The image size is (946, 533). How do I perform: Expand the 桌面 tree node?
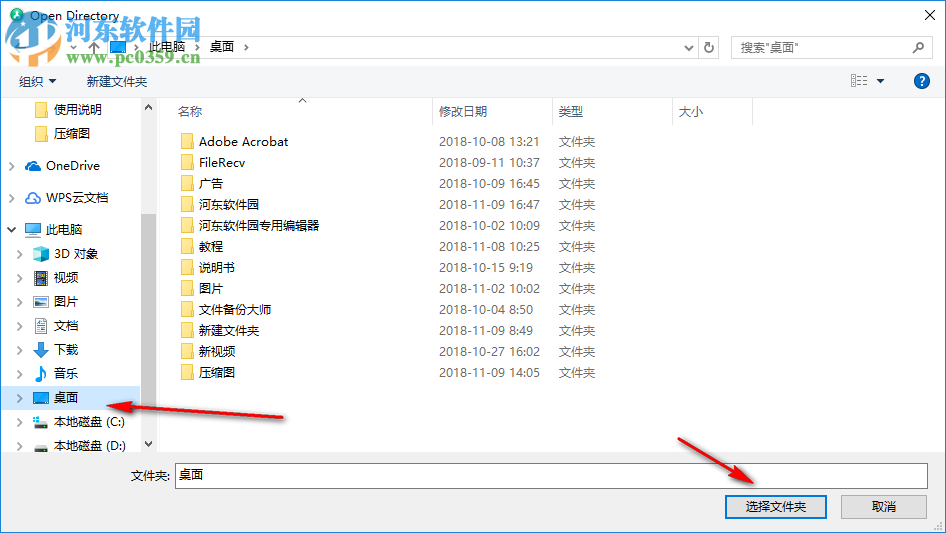coord(19,398)
